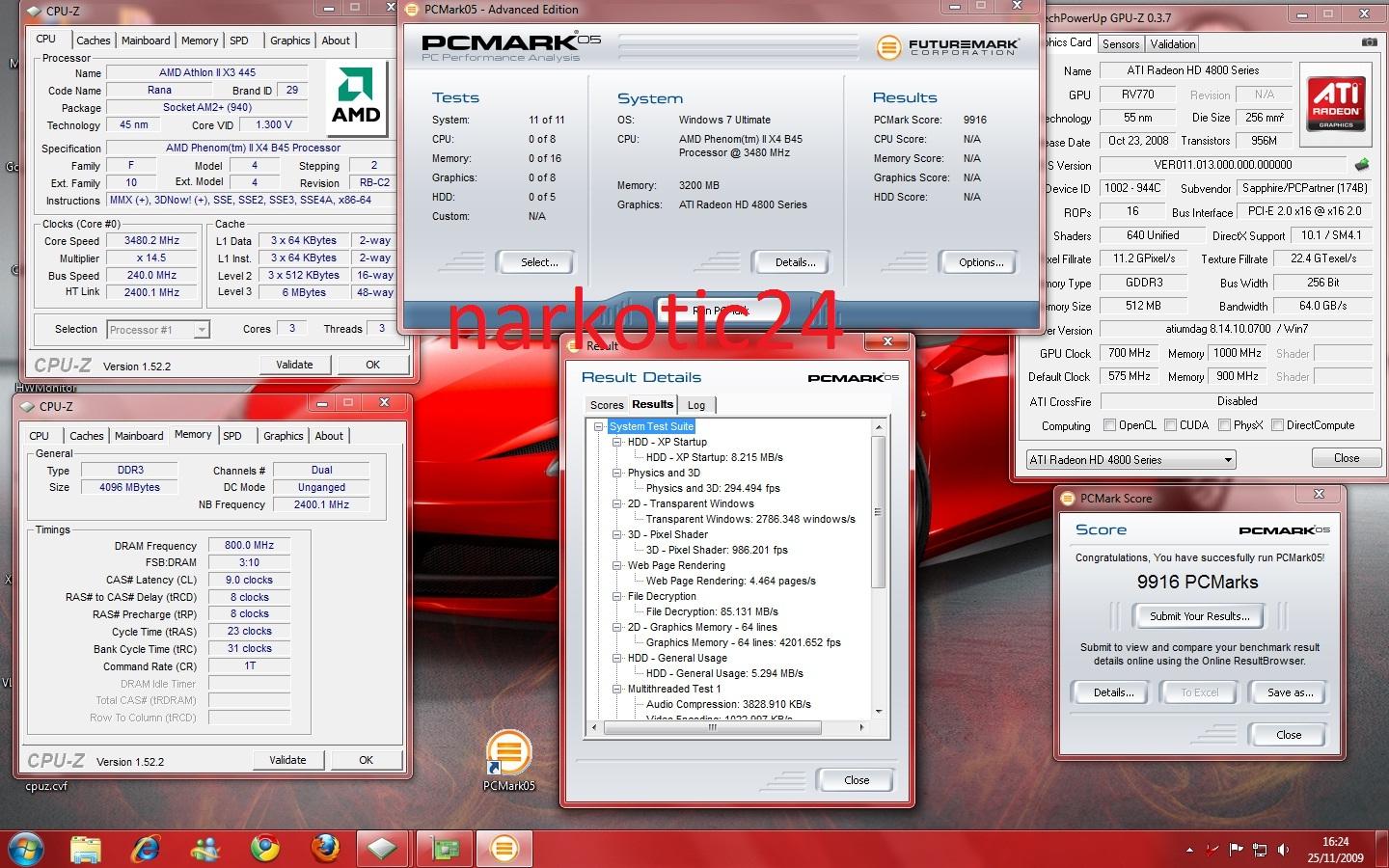Click Save as... in PCMark Score window
1389x868 pixels.
(1290, 692)
